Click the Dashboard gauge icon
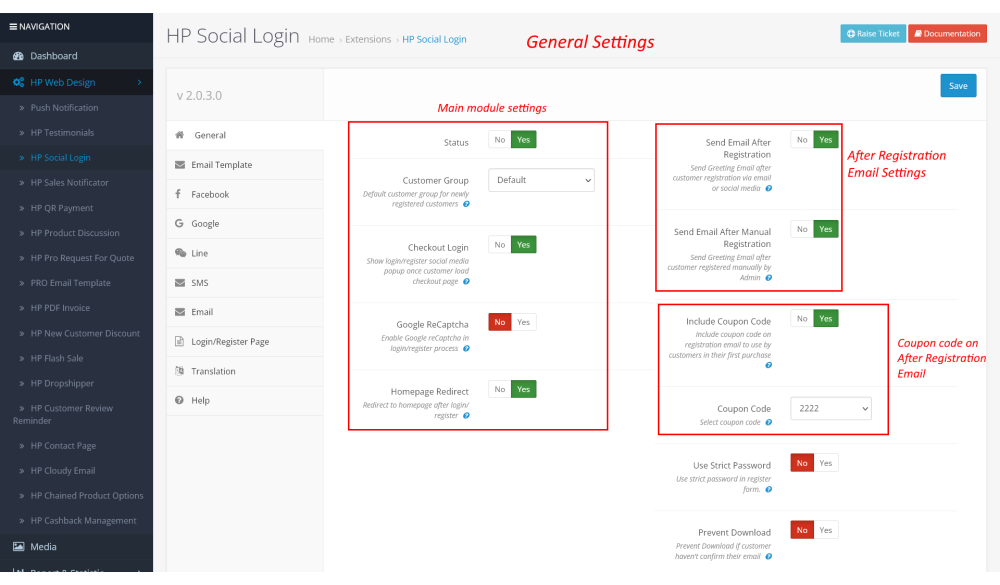 18,56
